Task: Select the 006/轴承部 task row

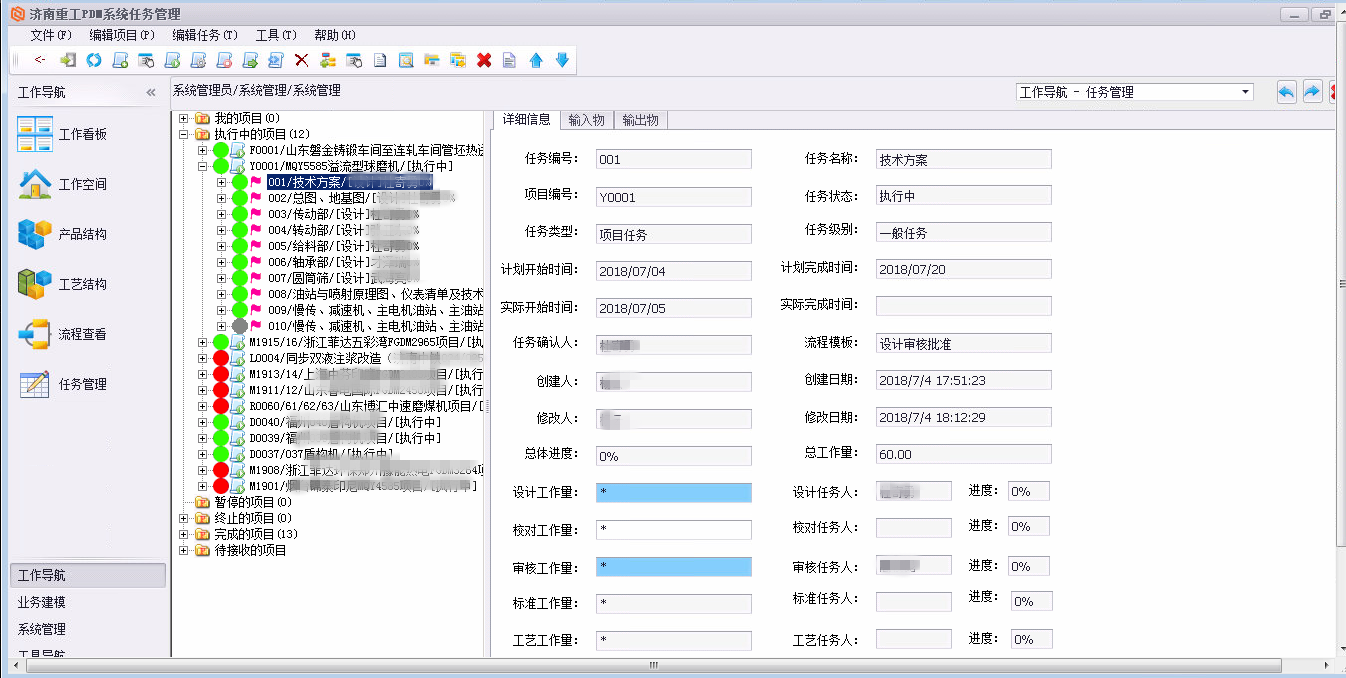Action: (343, 262)
